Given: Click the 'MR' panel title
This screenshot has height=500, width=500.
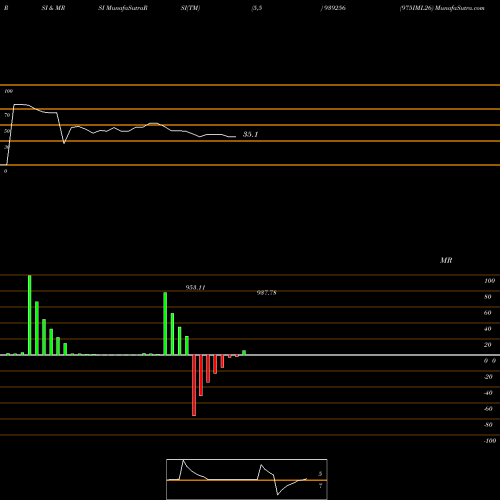Looking at the screenshot, I should 446,260.
